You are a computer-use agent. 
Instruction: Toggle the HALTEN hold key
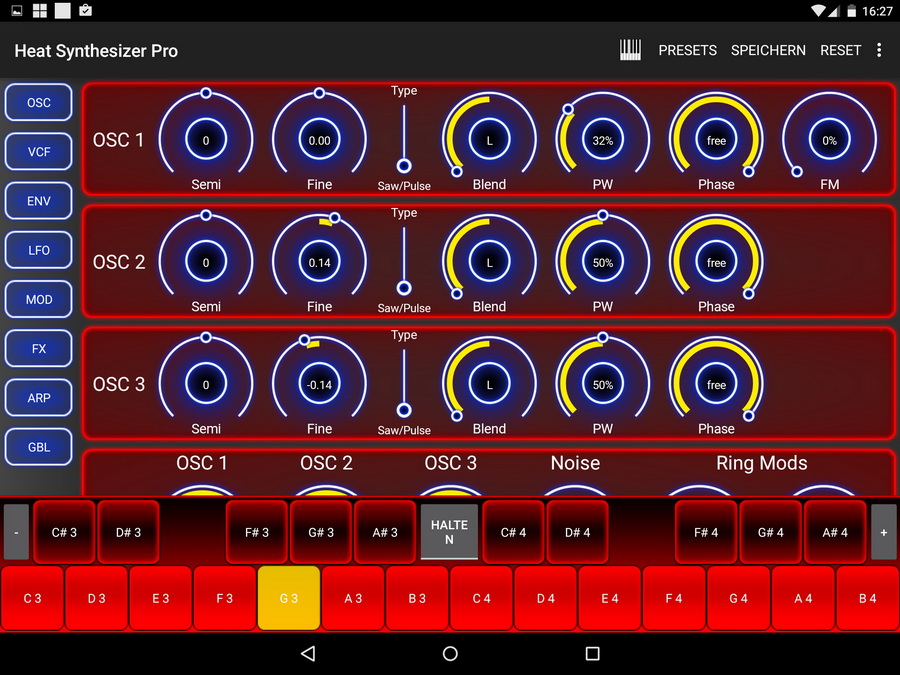pyautogui.click(x=449, y=532)
